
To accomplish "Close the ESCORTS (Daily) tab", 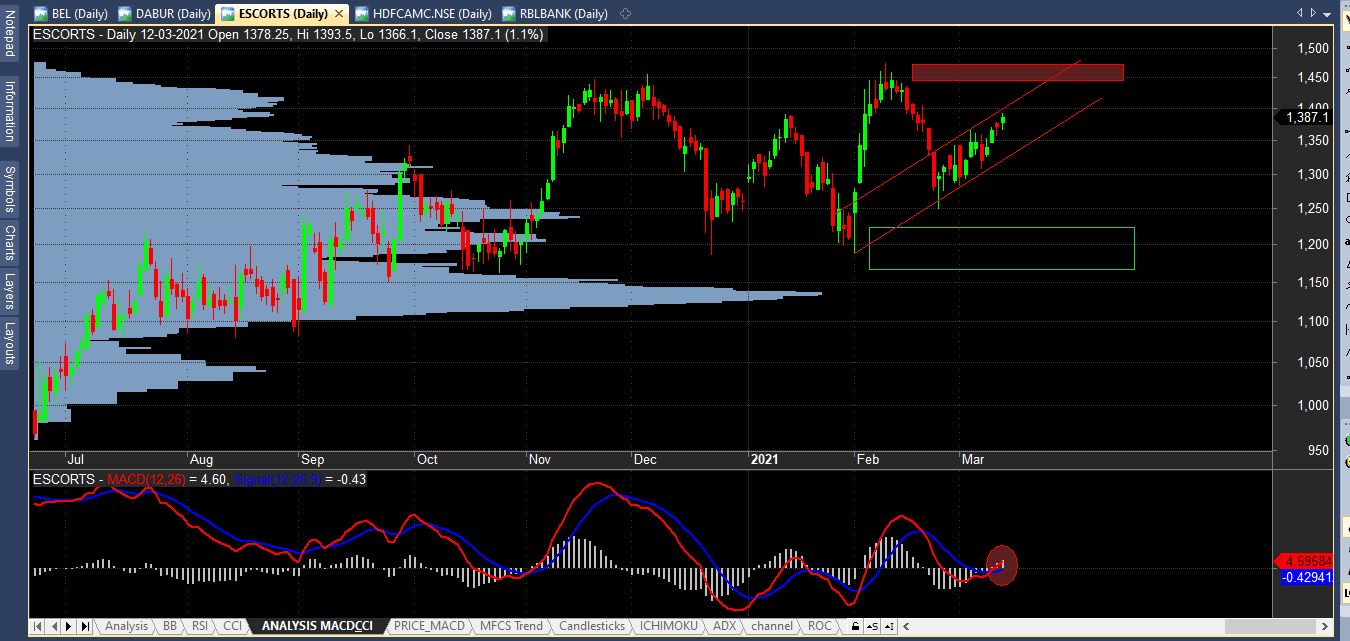I will [x=338, y=14].
